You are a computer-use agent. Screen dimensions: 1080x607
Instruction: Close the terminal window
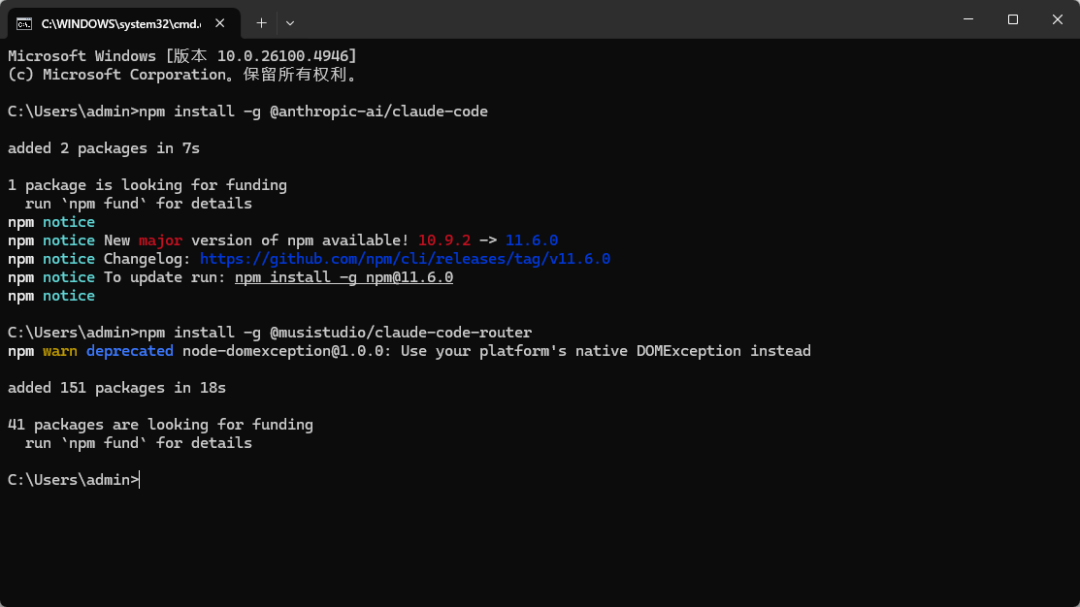(1057, 20)
